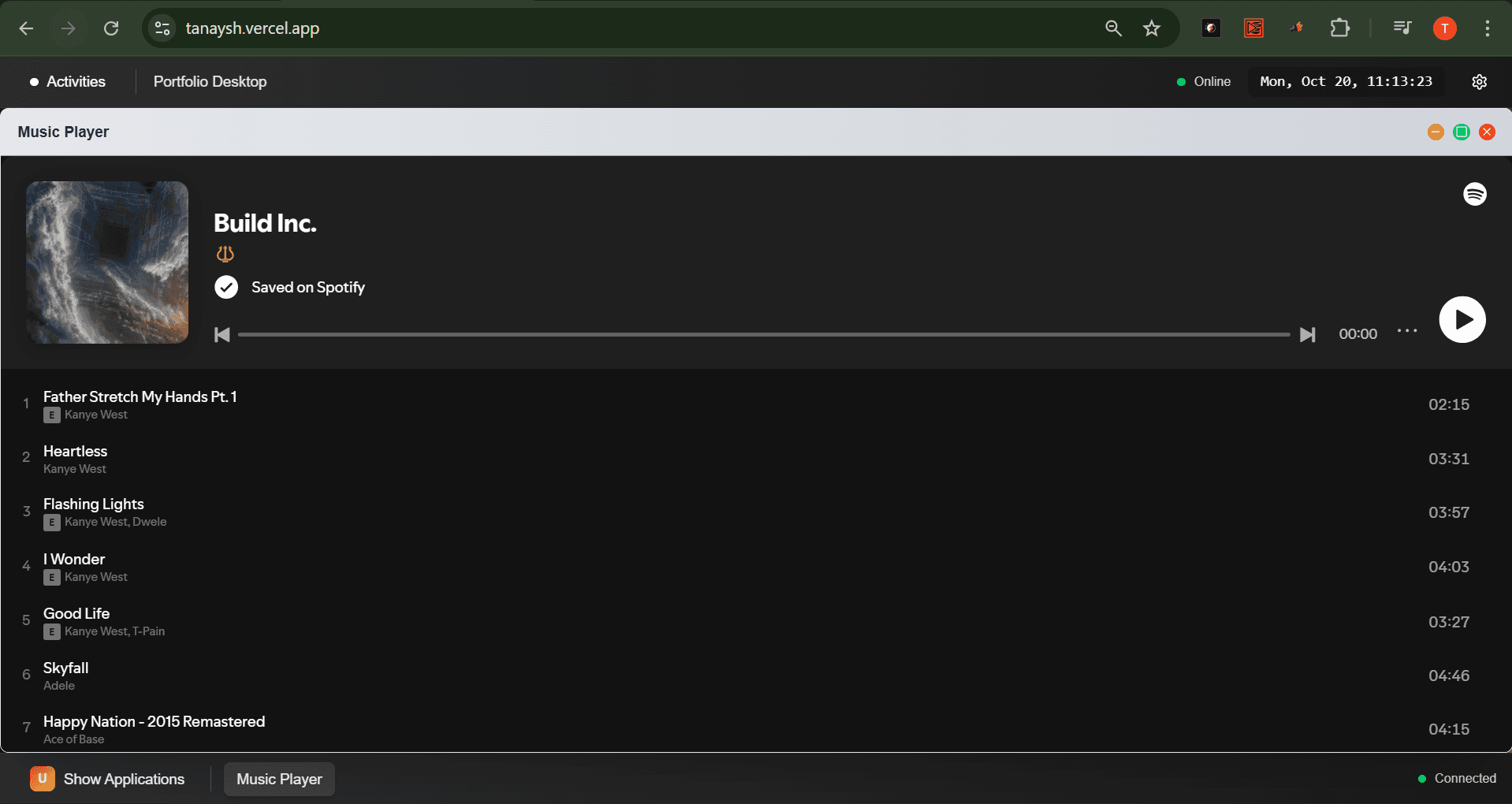1512x804 pixels.
Task: Select Music Player in the taskbar
Action: click(279, 779)
